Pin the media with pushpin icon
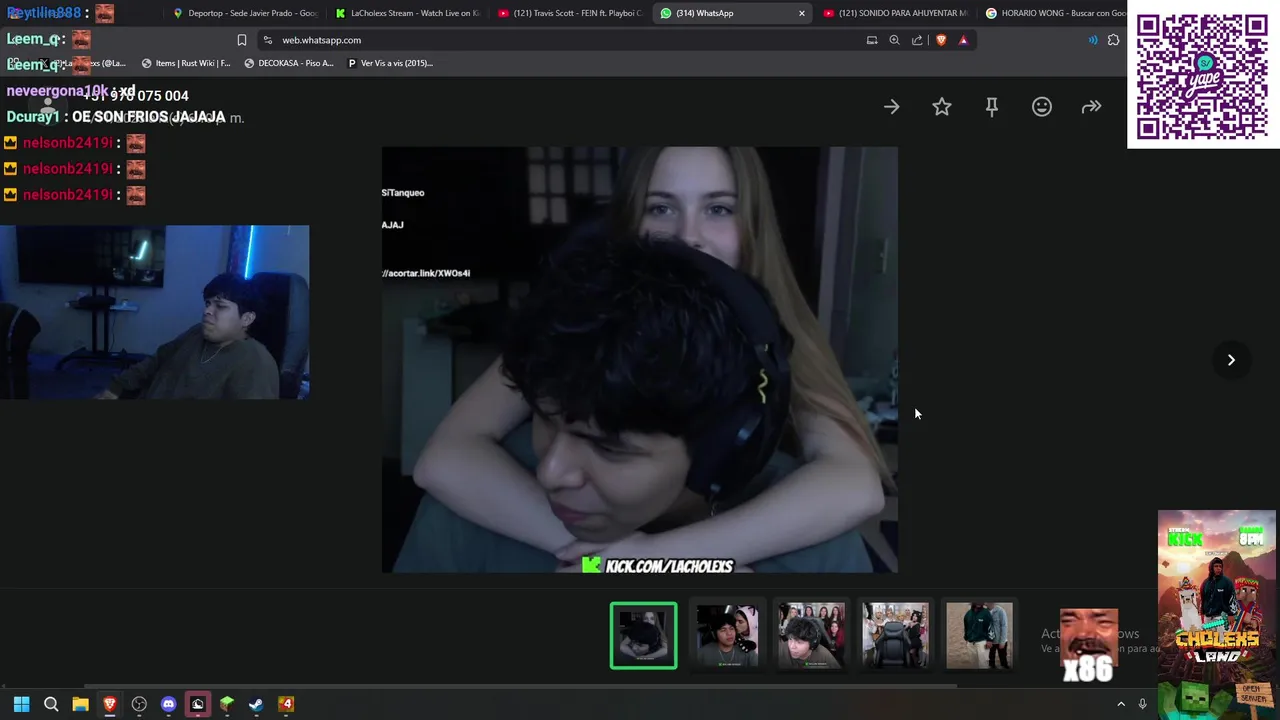The width and height of the screenshot is (1280, 720). (x=992, y=107)
